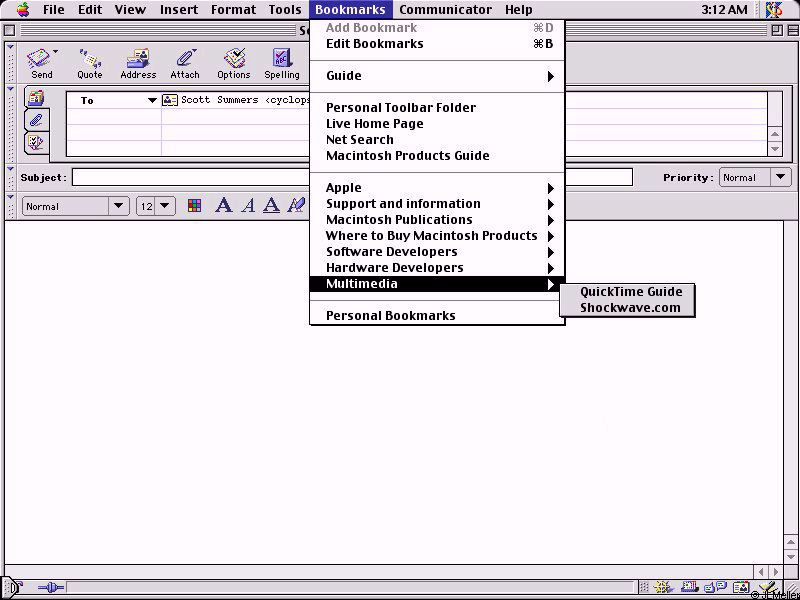Viewport: 800px width, 600px height.
Task: Collapse the formatting toolbar with its triangle
Action: [10, 197]
